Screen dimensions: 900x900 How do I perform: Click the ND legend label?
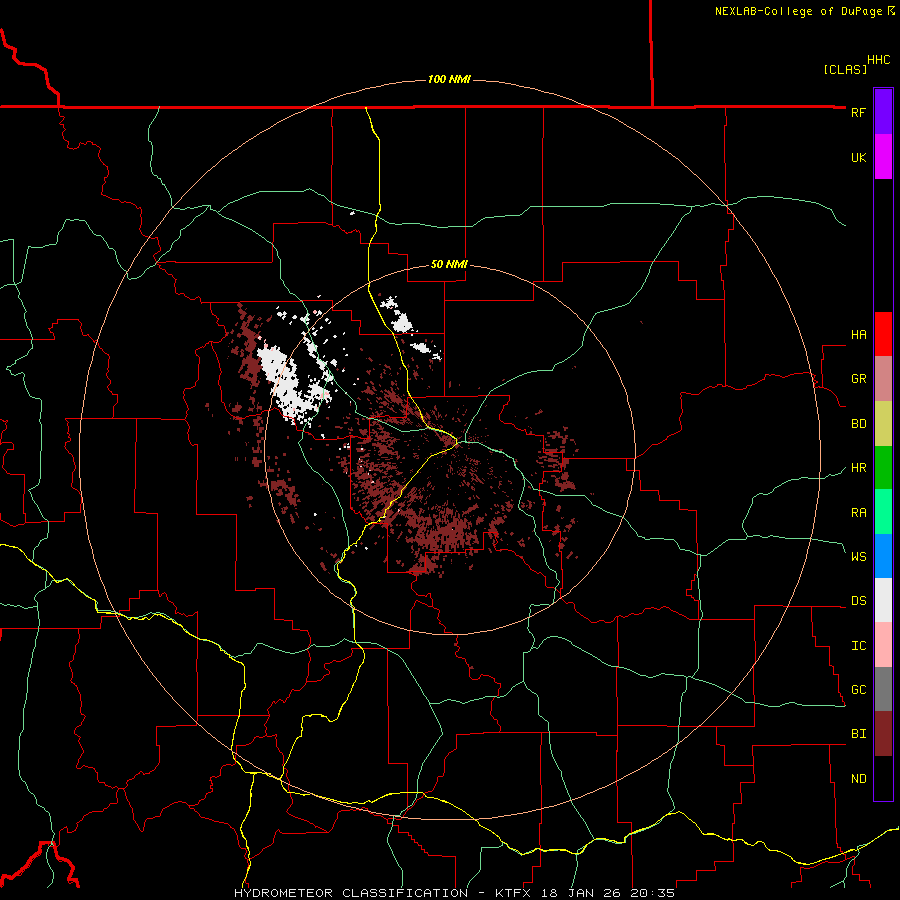point(858,779)
